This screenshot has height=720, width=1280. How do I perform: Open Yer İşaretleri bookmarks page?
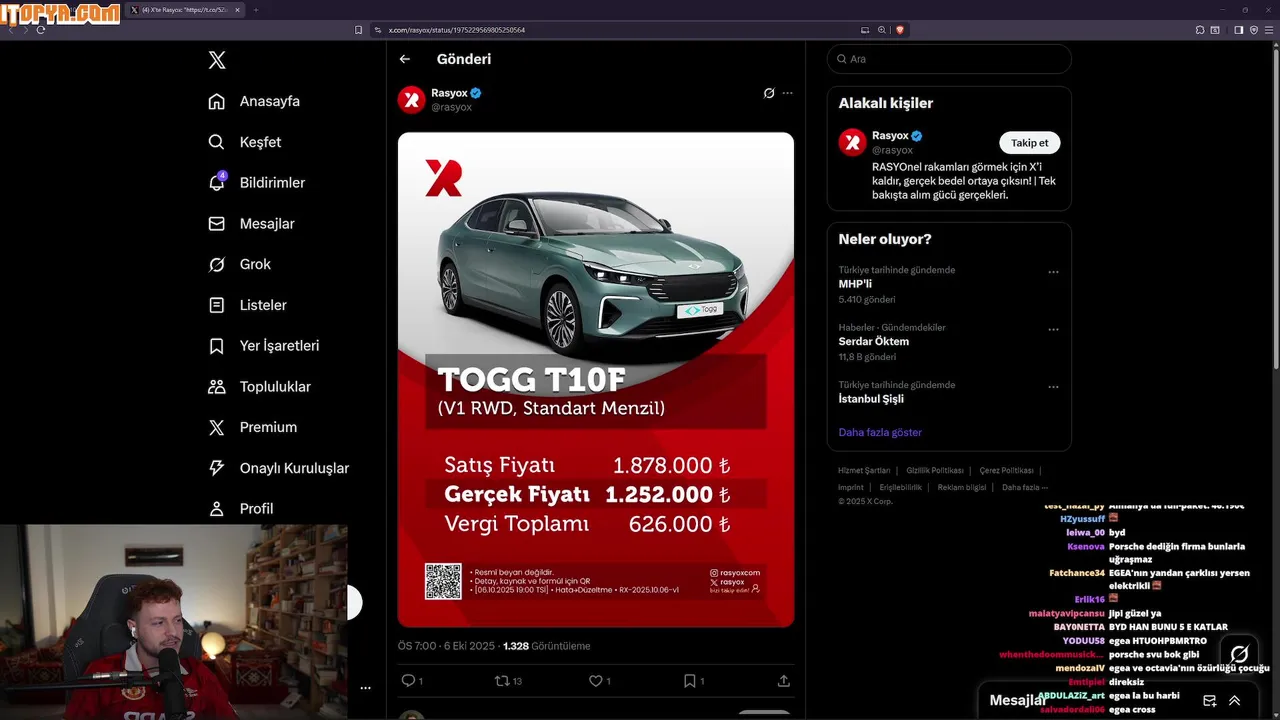[x=263, y=346]
